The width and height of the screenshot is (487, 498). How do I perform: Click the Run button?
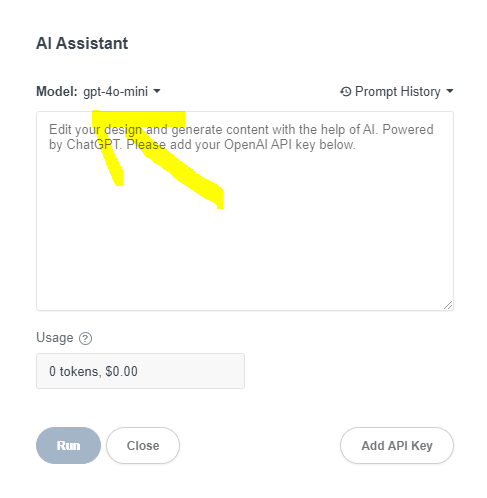[x=68, y=445]
